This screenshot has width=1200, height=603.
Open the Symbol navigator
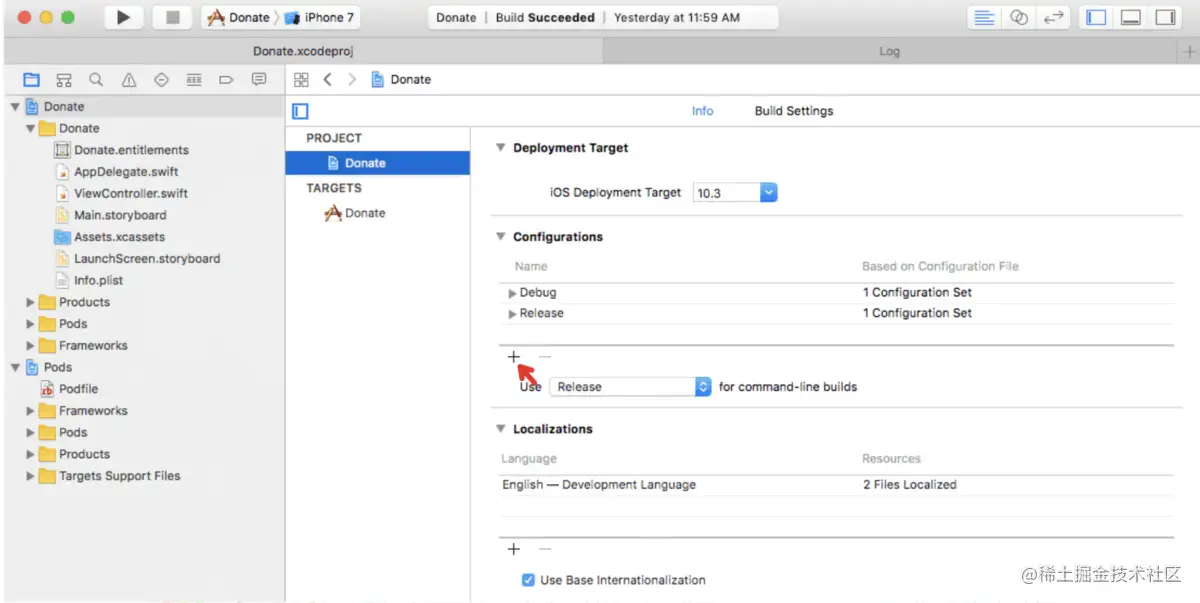[64, 80]
